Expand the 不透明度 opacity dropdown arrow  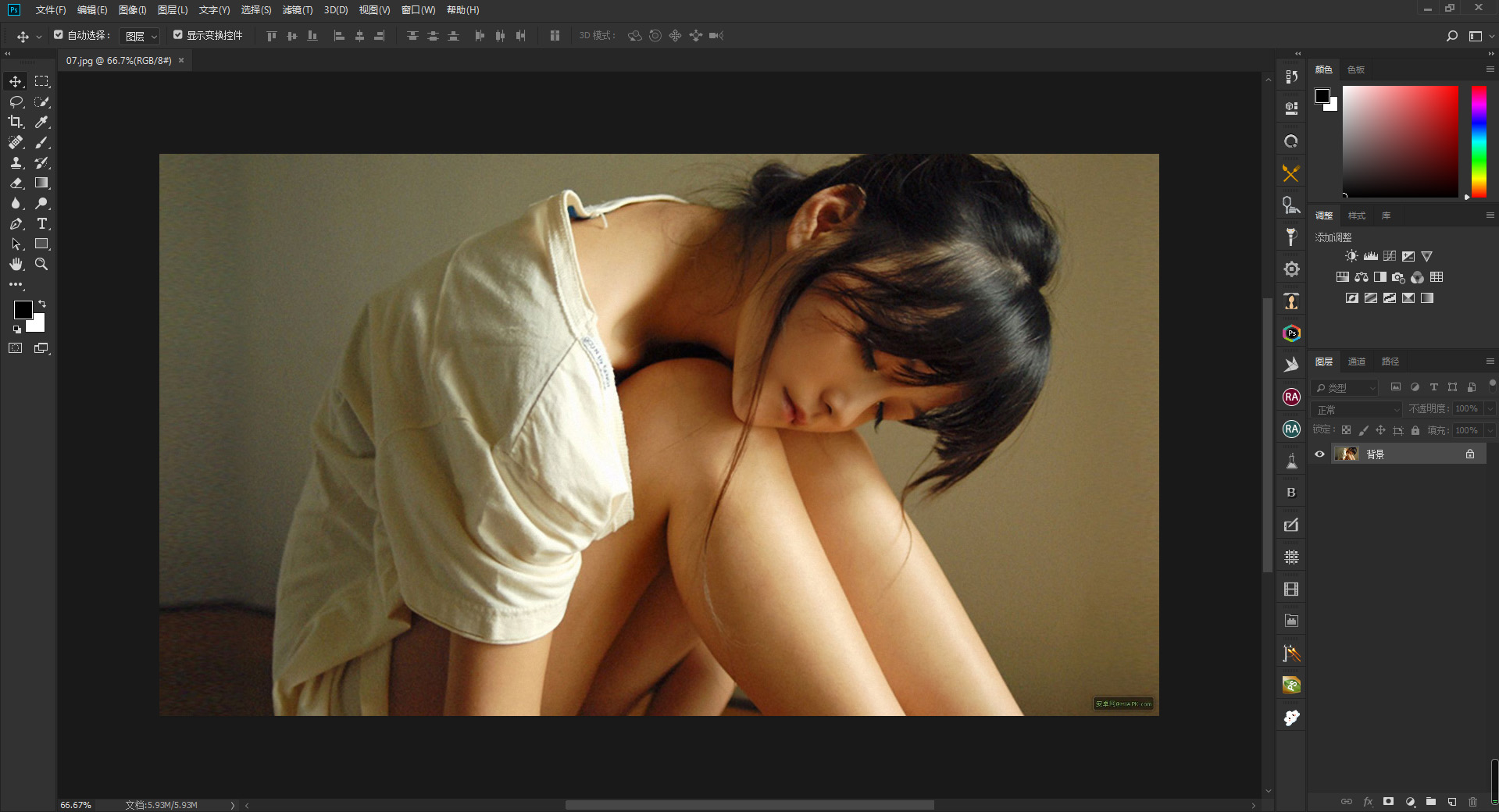click(1490, 409)
